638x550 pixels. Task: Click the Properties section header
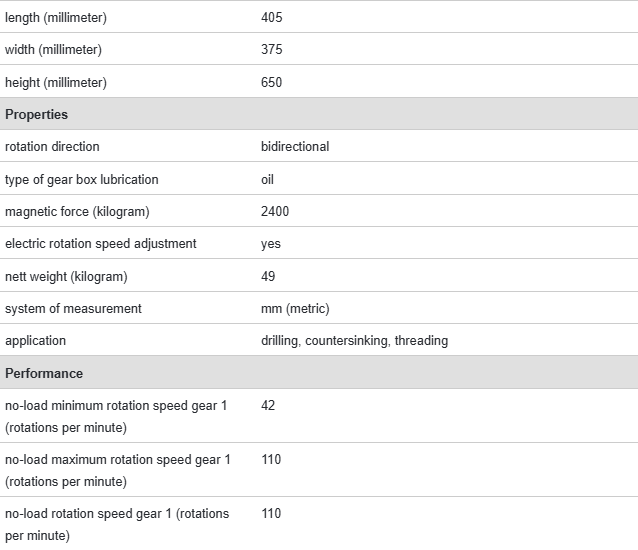[37, 114]
